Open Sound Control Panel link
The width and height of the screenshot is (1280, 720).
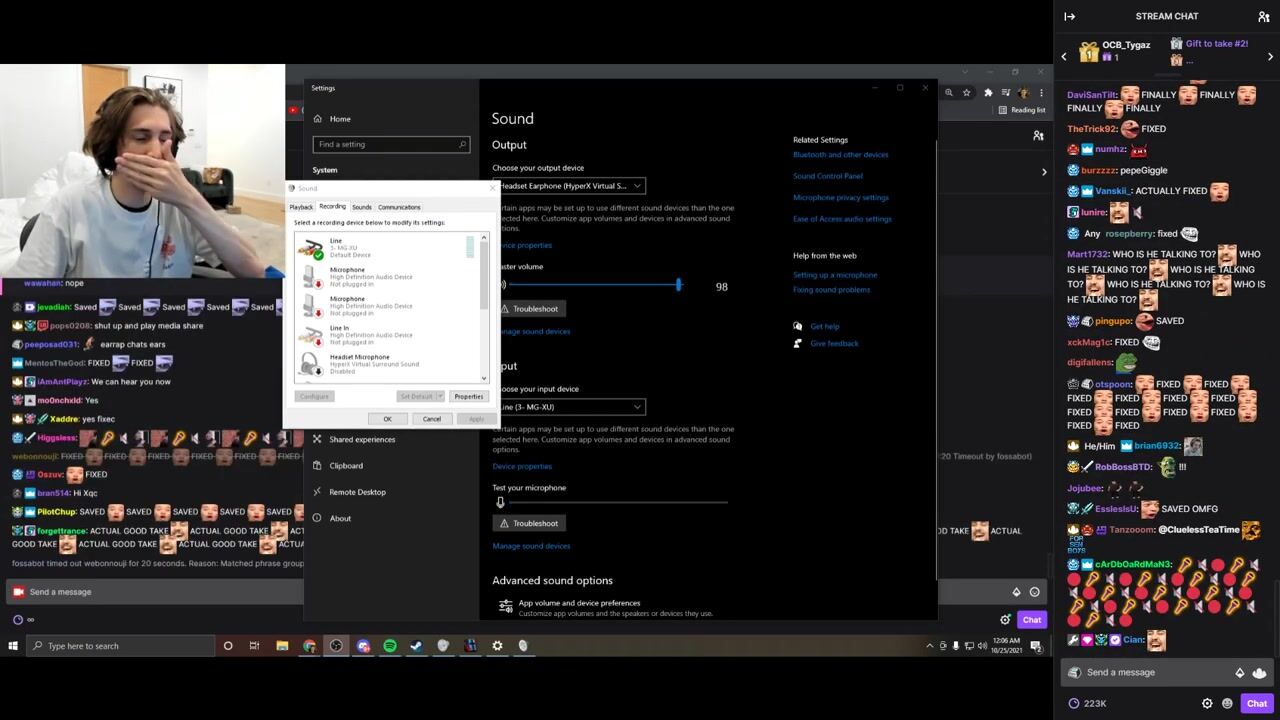(828, 176)
